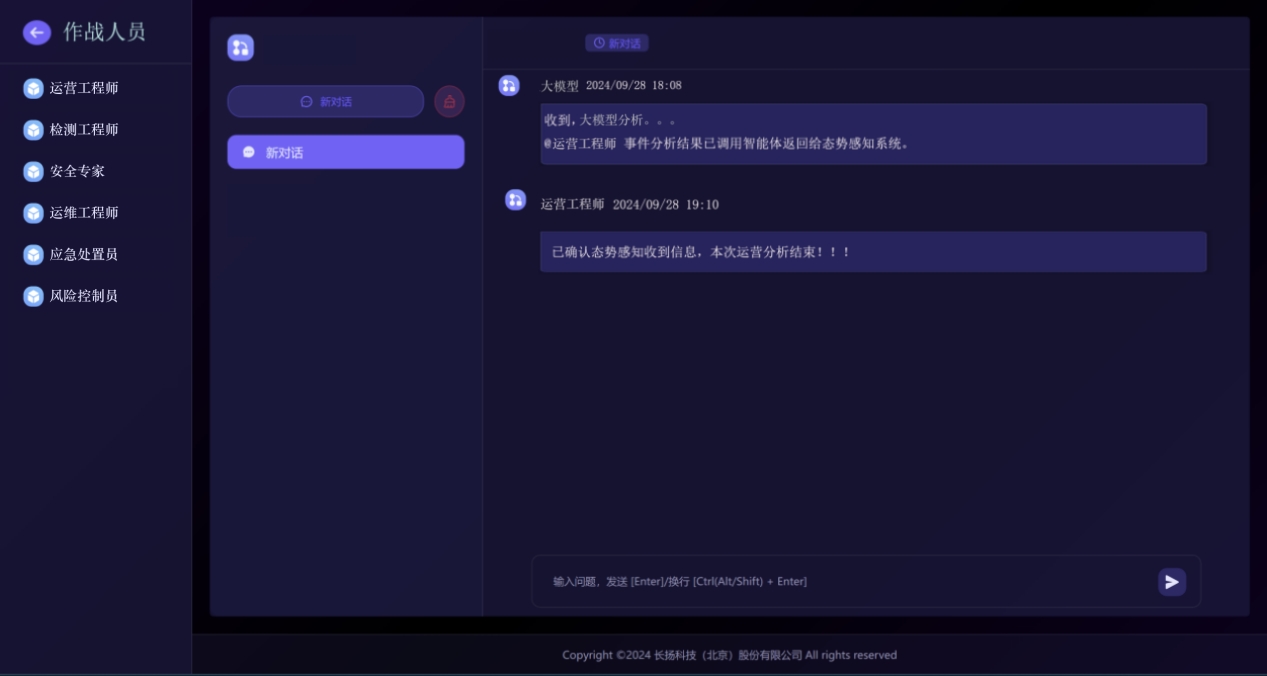Click the 大模型 avatar icon
1267x676 pixels.
509,86
